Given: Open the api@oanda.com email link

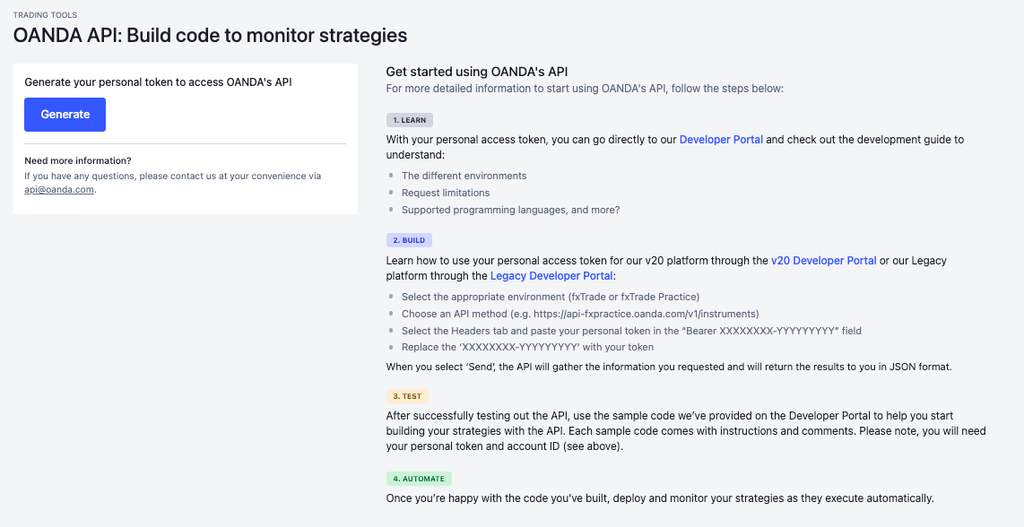Looking at the screenshot, I should (x=59, y=189).
